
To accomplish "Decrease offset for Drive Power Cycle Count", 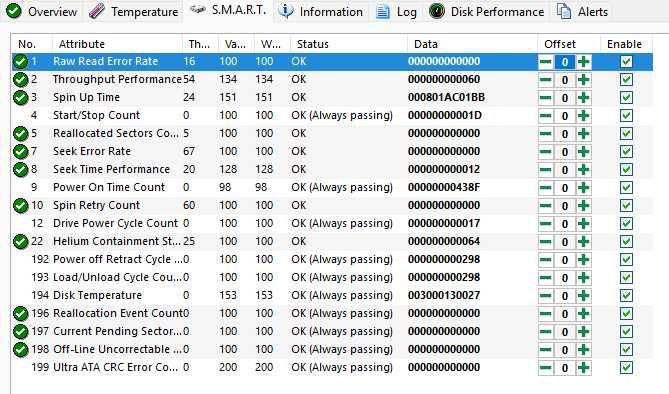I will click(546, 224).
